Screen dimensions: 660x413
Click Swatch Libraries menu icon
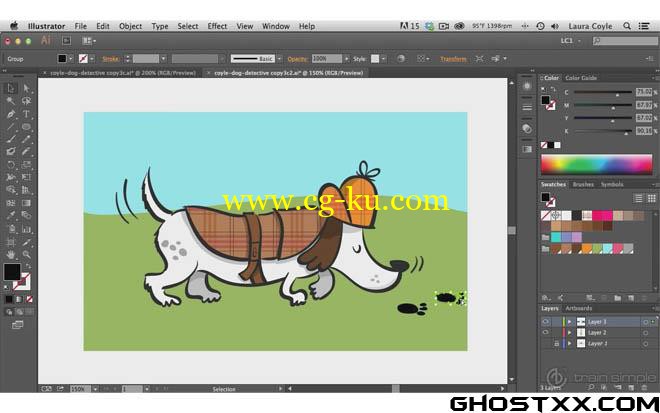pyautogui.click(x=546, y=298)
